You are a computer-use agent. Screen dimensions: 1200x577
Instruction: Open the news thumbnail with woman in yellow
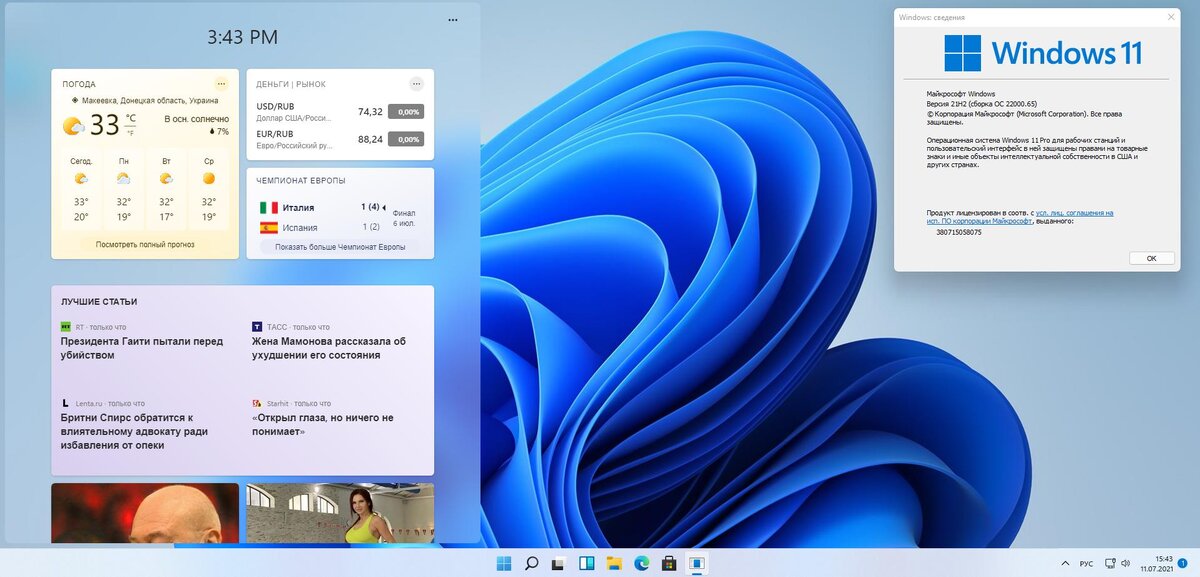(x=340, y=513)
